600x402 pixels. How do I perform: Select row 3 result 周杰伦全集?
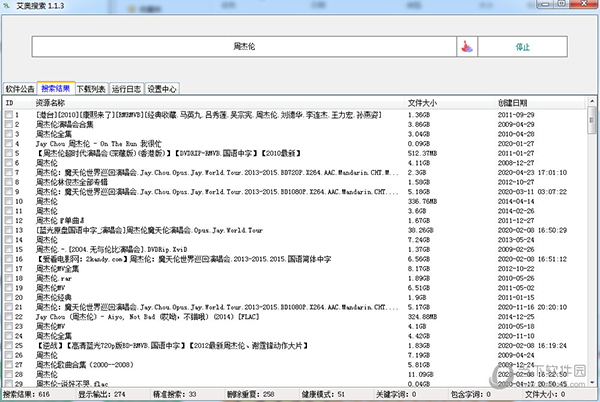coord(54,134)
